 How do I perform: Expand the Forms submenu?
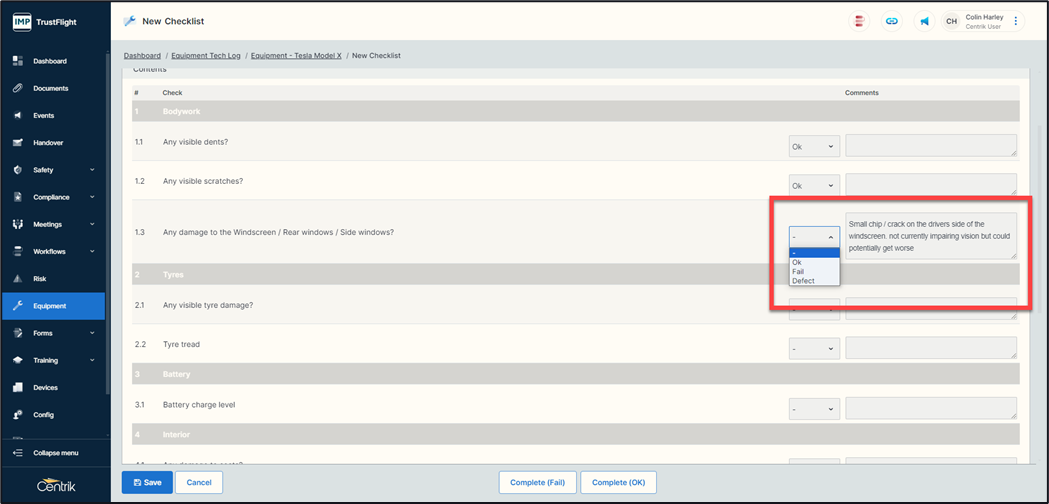92,333
